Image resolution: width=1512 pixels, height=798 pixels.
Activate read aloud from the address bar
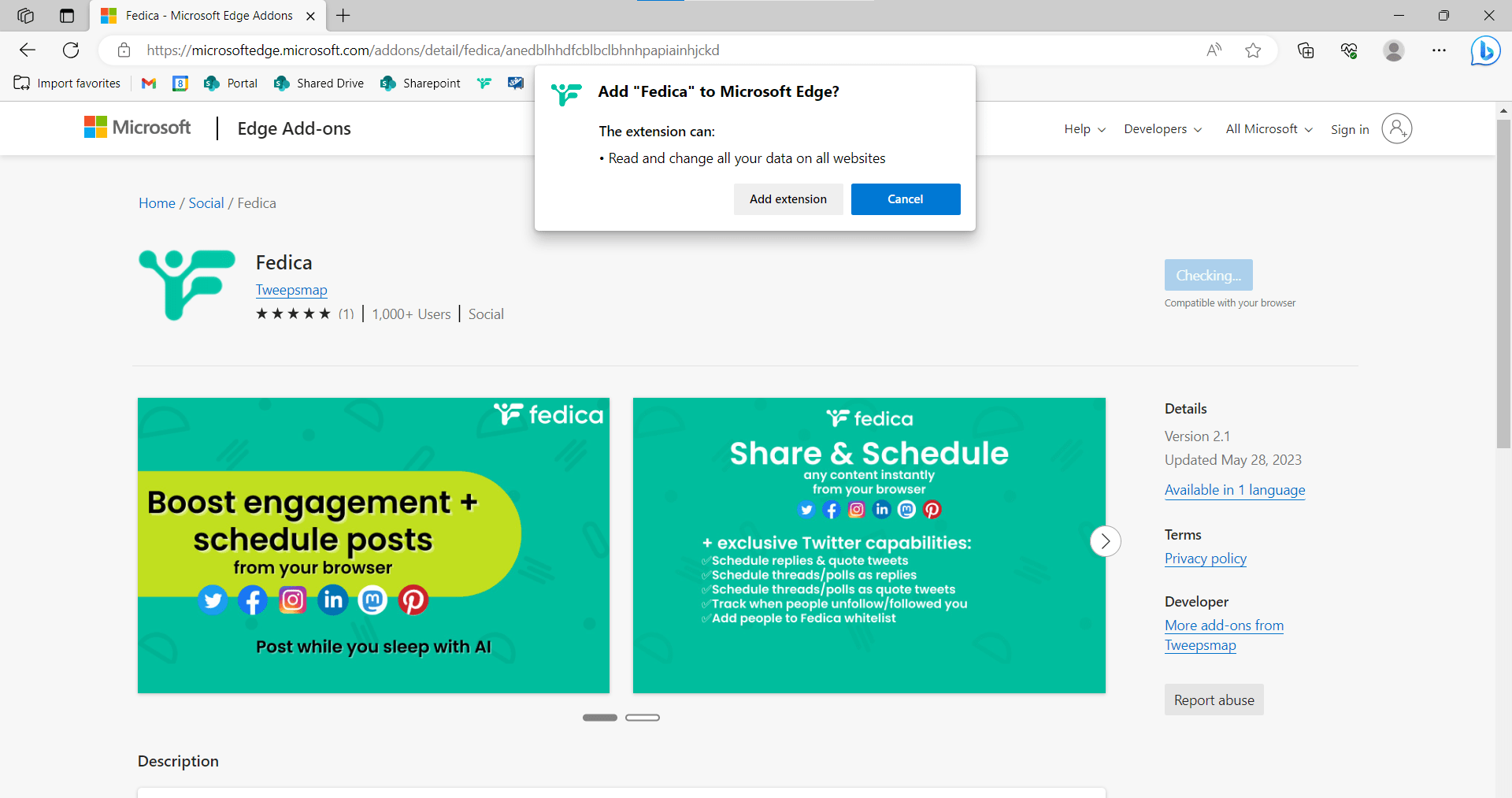pos(1214,50)
